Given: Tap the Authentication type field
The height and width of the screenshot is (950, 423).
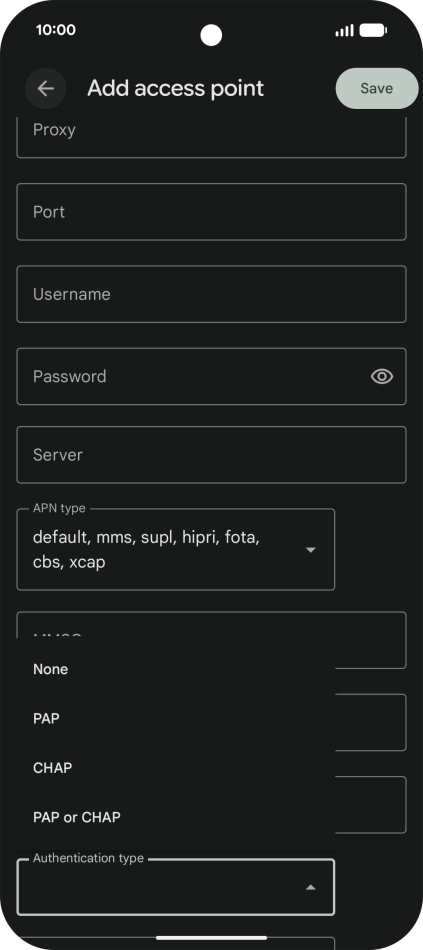Looking at the screenshot, I should 176,887.
